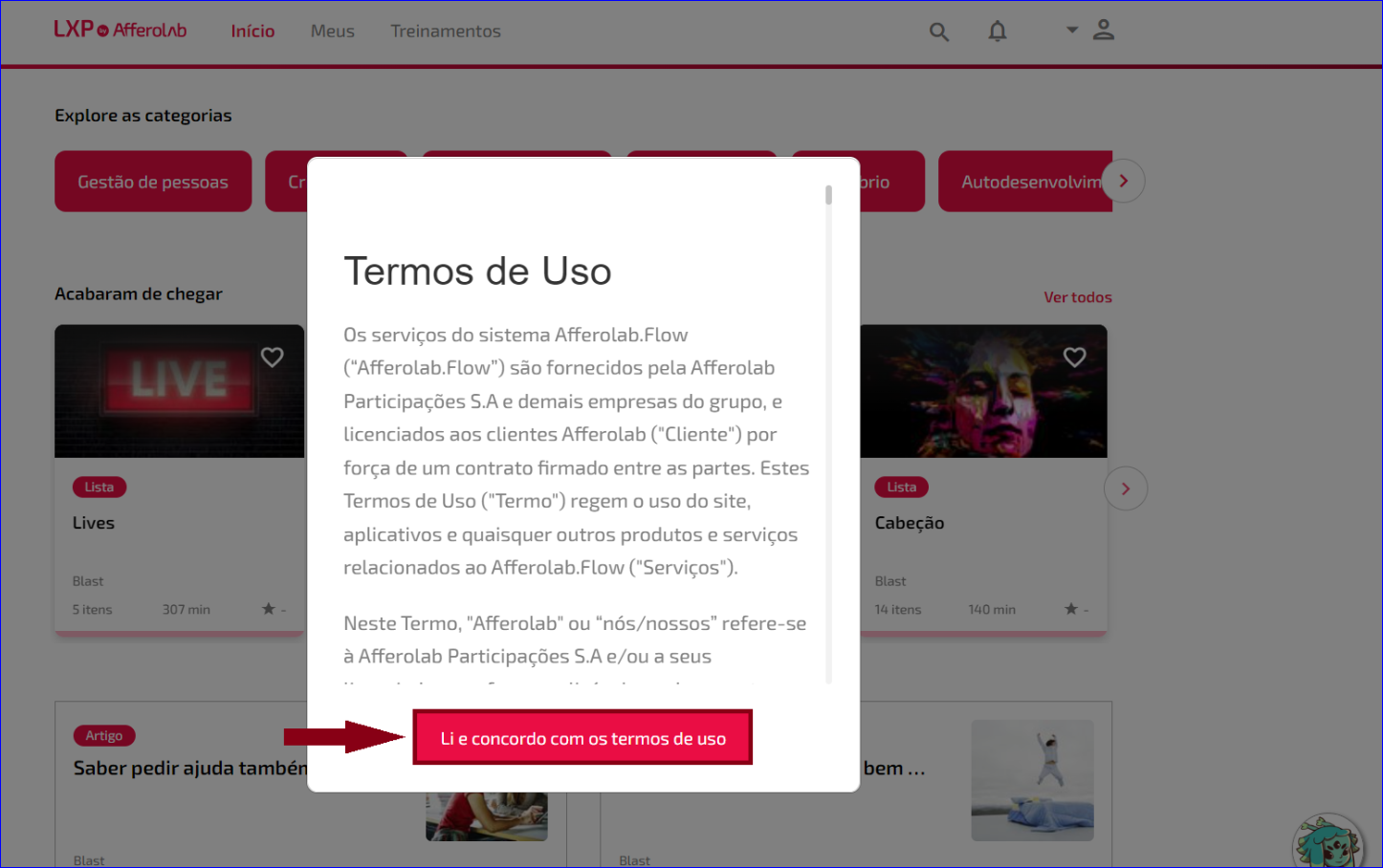Viewport: 1383px width, 868px height.
Task: Click the Ver todos link
Action: point(1078,297)
